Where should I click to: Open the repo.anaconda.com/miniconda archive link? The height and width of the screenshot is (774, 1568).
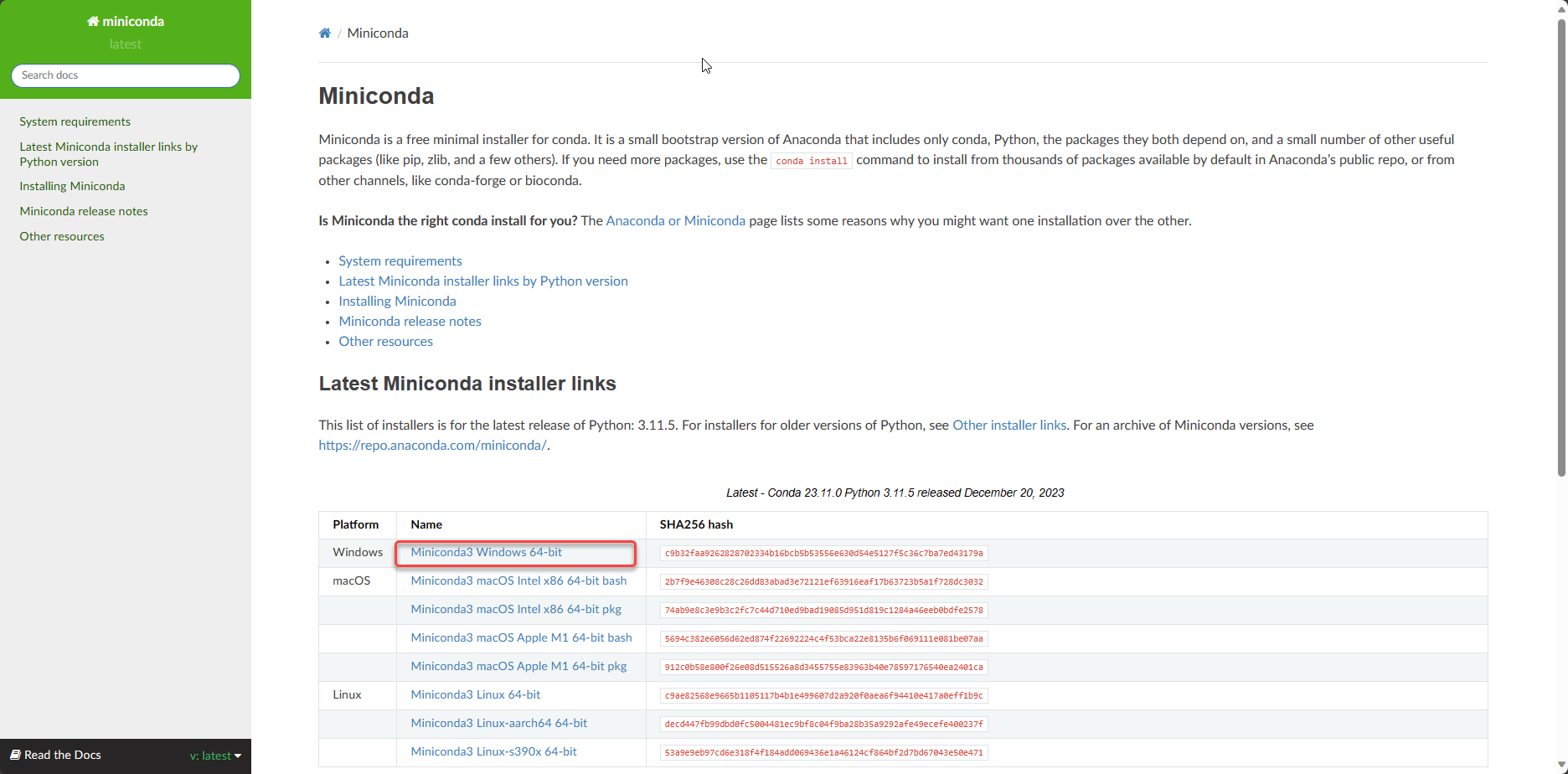pos(432,445)
